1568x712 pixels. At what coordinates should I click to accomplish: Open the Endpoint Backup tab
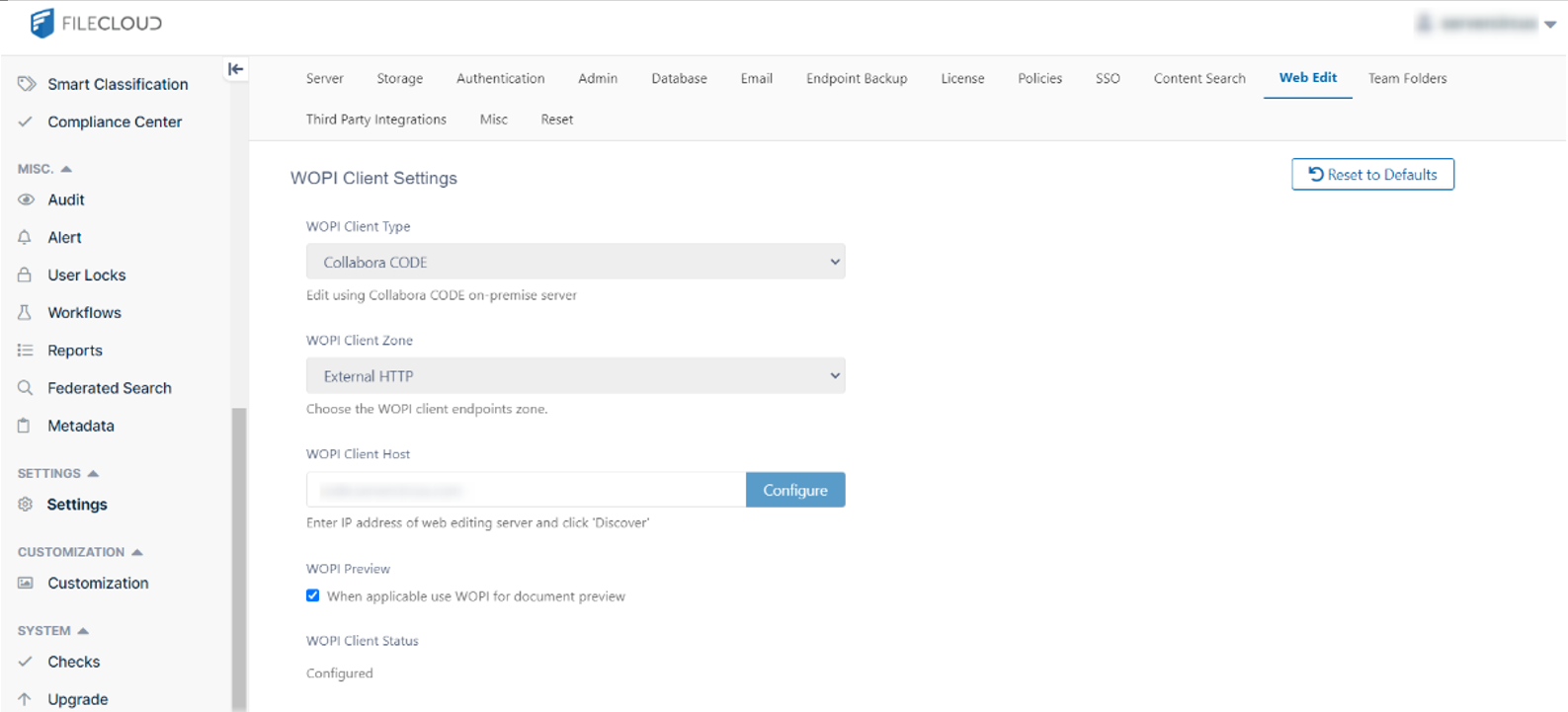[857, 78]
